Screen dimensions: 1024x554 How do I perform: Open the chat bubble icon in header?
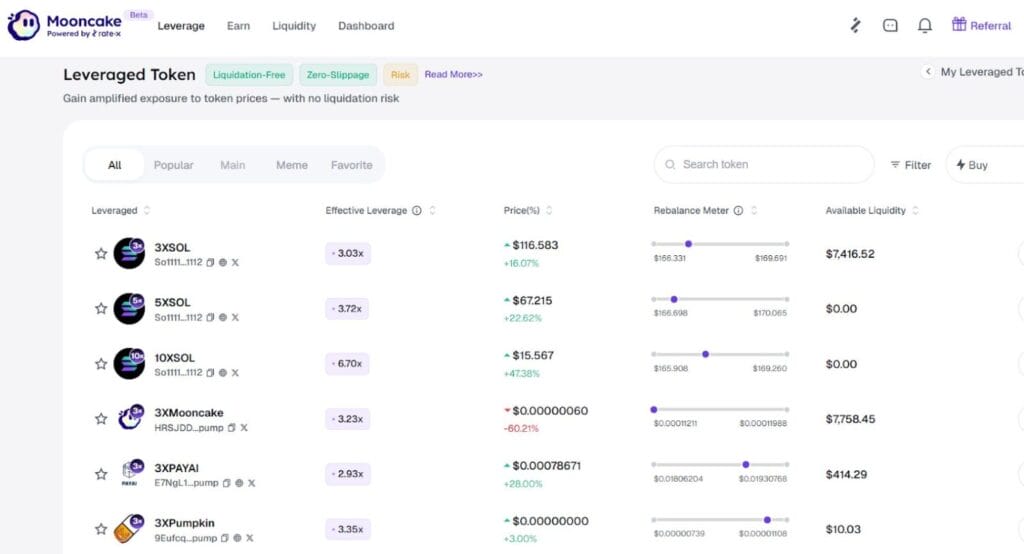pos(890,25)
